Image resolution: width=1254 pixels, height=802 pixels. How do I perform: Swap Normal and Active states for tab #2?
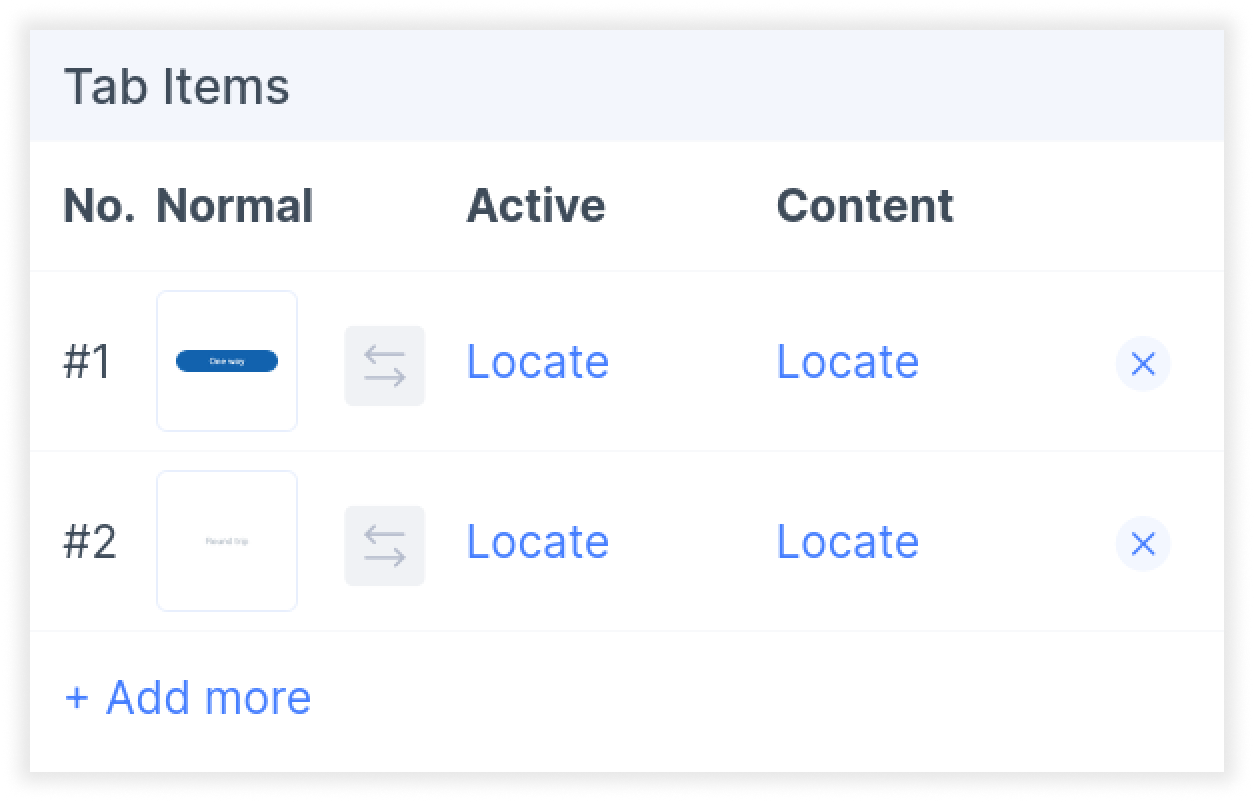(x=384, y=546)
